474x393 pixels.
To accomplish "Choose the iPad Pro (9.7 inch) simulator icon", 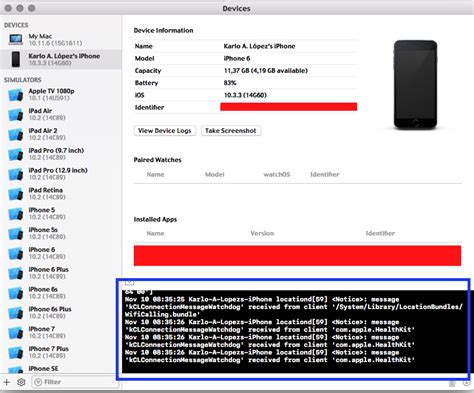I will point(16,154).
